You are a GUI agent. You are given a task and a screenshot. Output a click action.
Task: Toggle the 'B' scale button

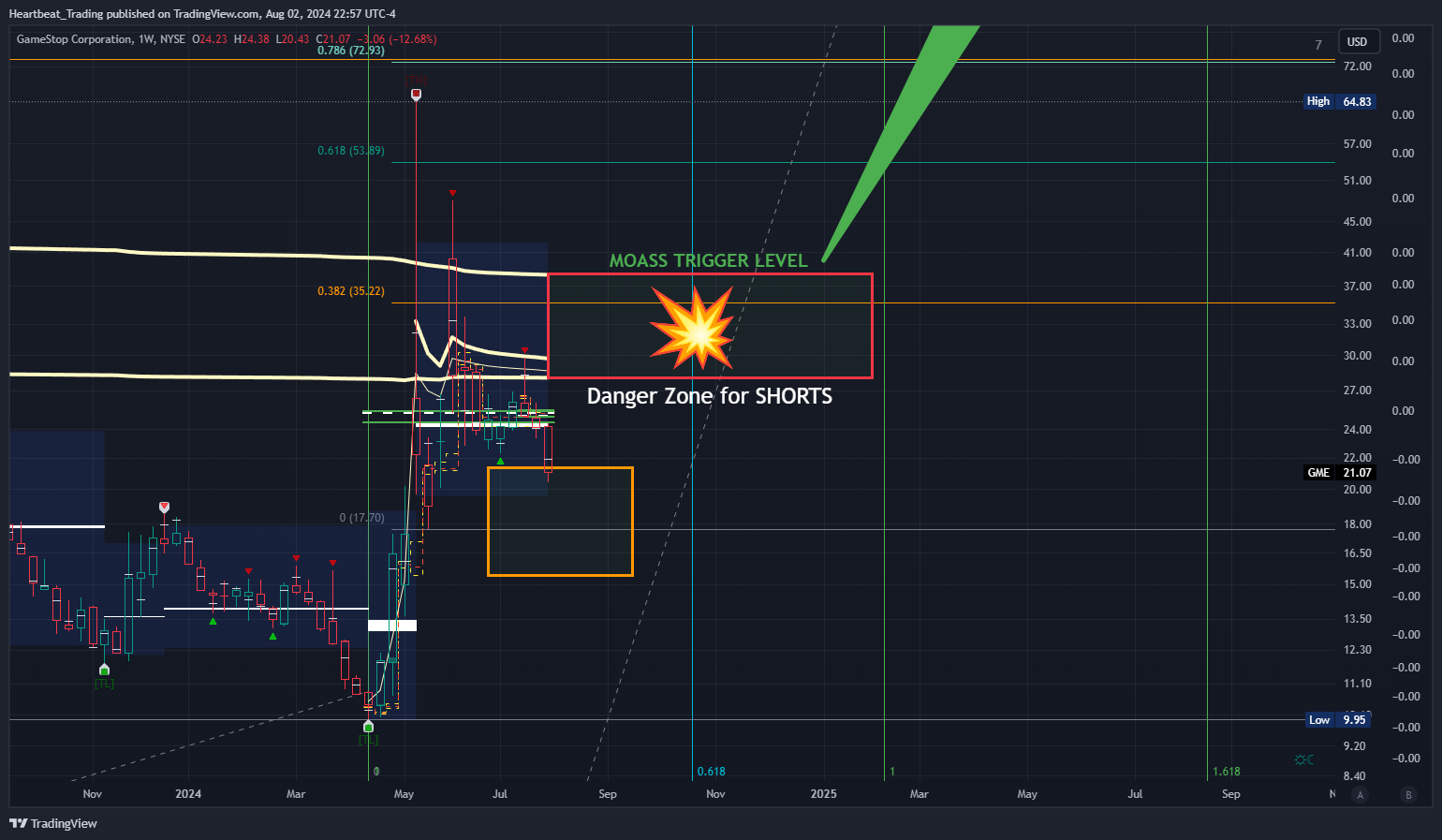coord(1408,795)
